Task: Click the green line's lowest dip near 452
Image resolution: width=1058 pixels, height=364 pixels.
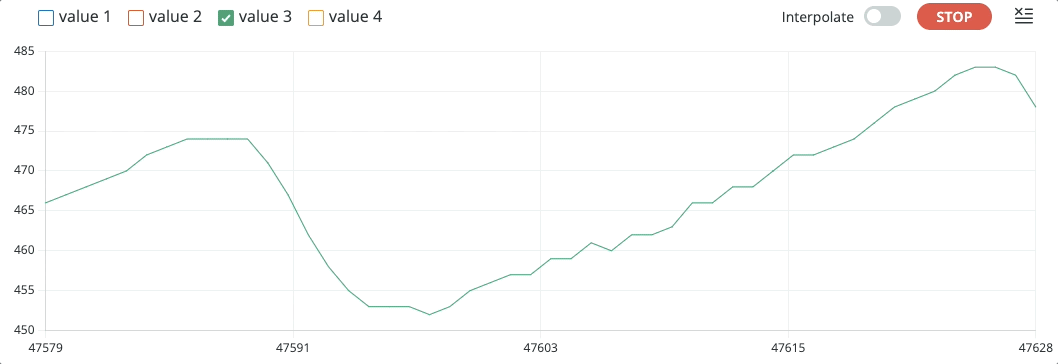Action: tap(429, 314)
